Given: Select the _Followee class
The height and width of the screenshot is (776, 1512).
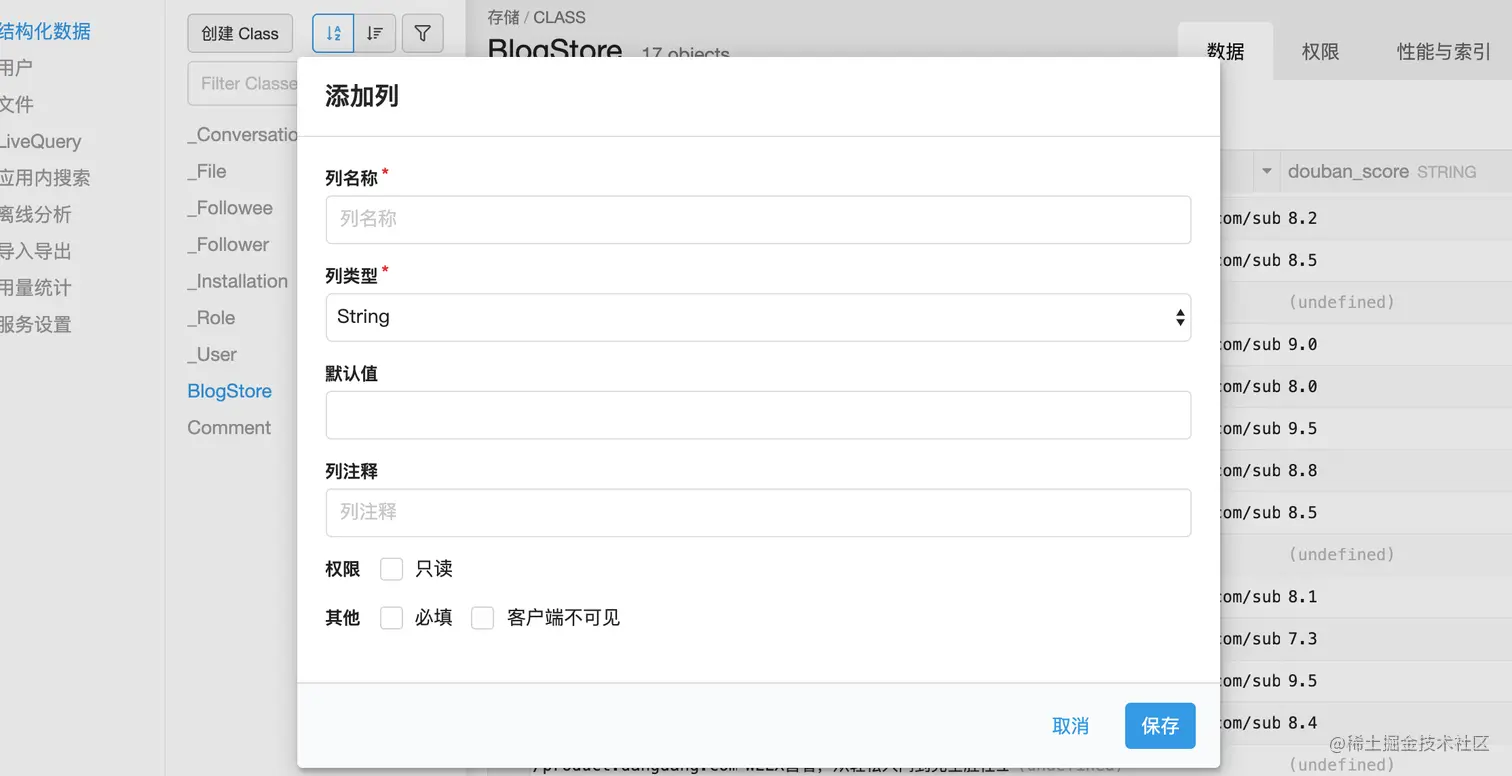Looking at the screenshot, I should [x=230, y=208].
